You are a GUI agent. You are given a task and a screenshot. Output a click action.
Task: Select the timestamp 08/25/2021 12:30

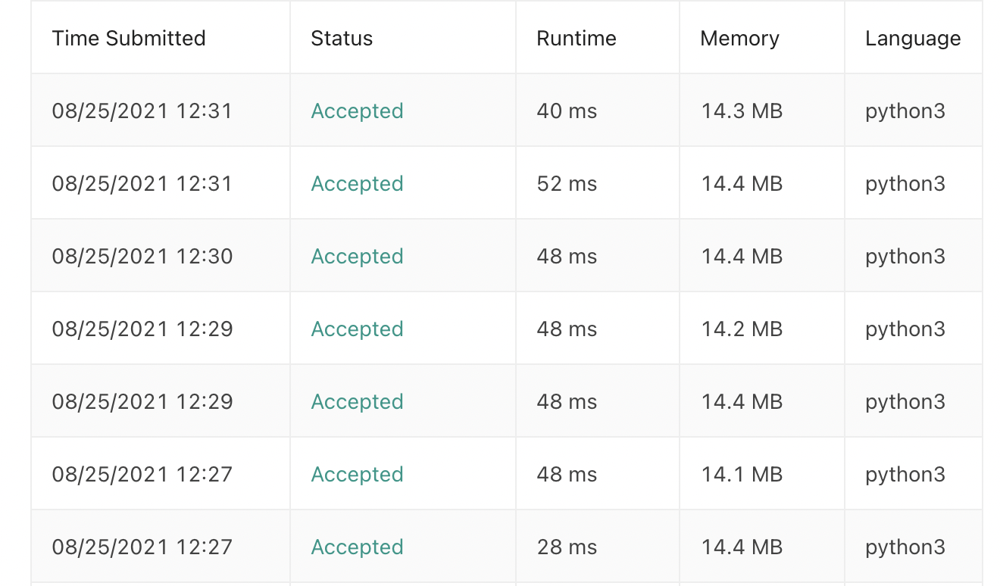[142, 256]
